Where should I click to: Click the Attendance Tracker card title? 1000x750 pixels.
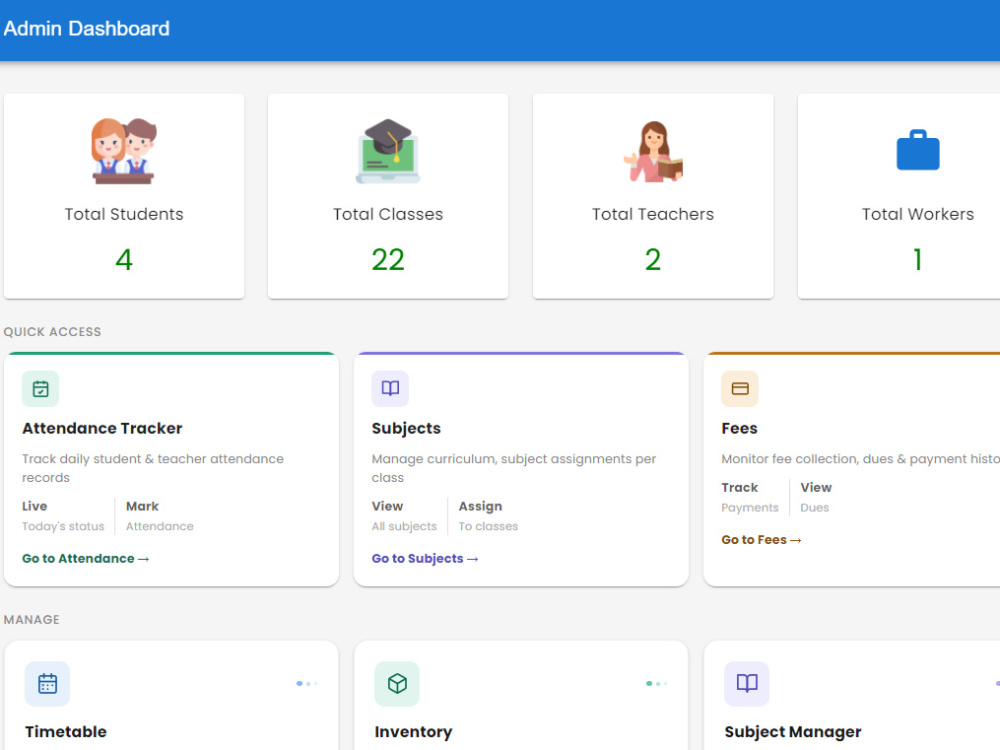pos(102,428)
